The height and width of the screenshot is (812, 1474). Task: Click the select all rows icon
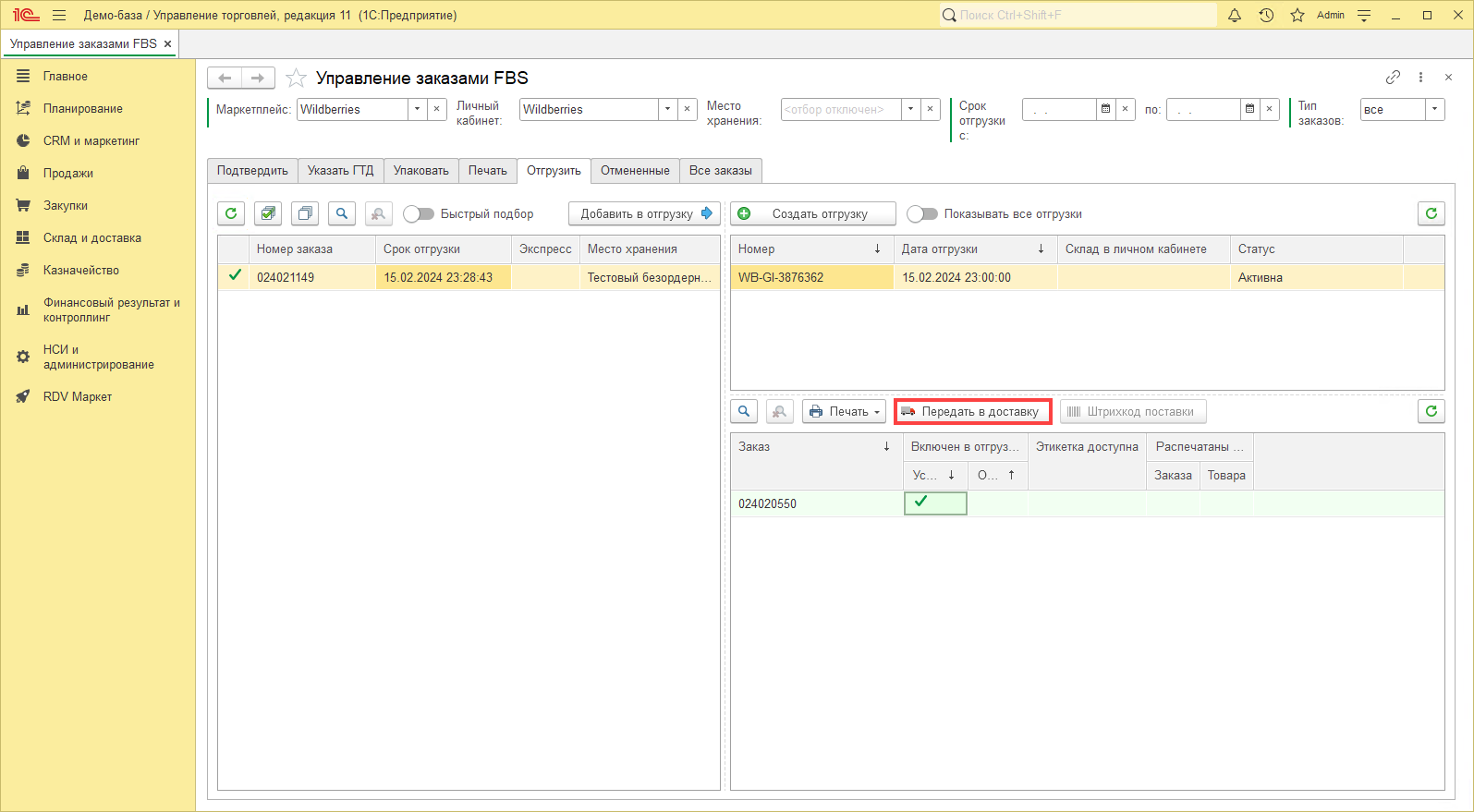(x=268, y=213)
